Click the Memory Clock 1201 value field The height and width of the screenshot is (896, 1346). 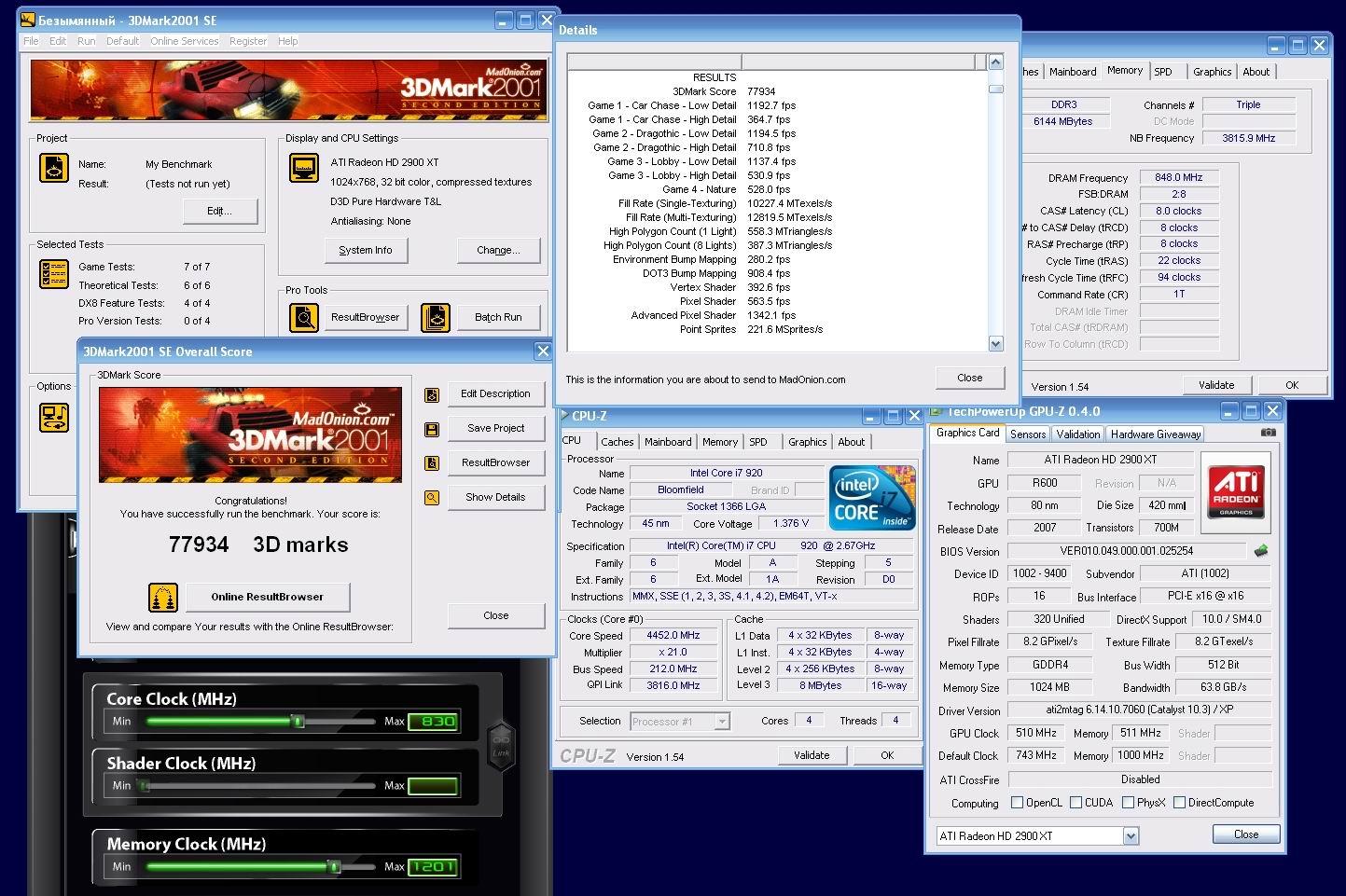tap(433, 867)
